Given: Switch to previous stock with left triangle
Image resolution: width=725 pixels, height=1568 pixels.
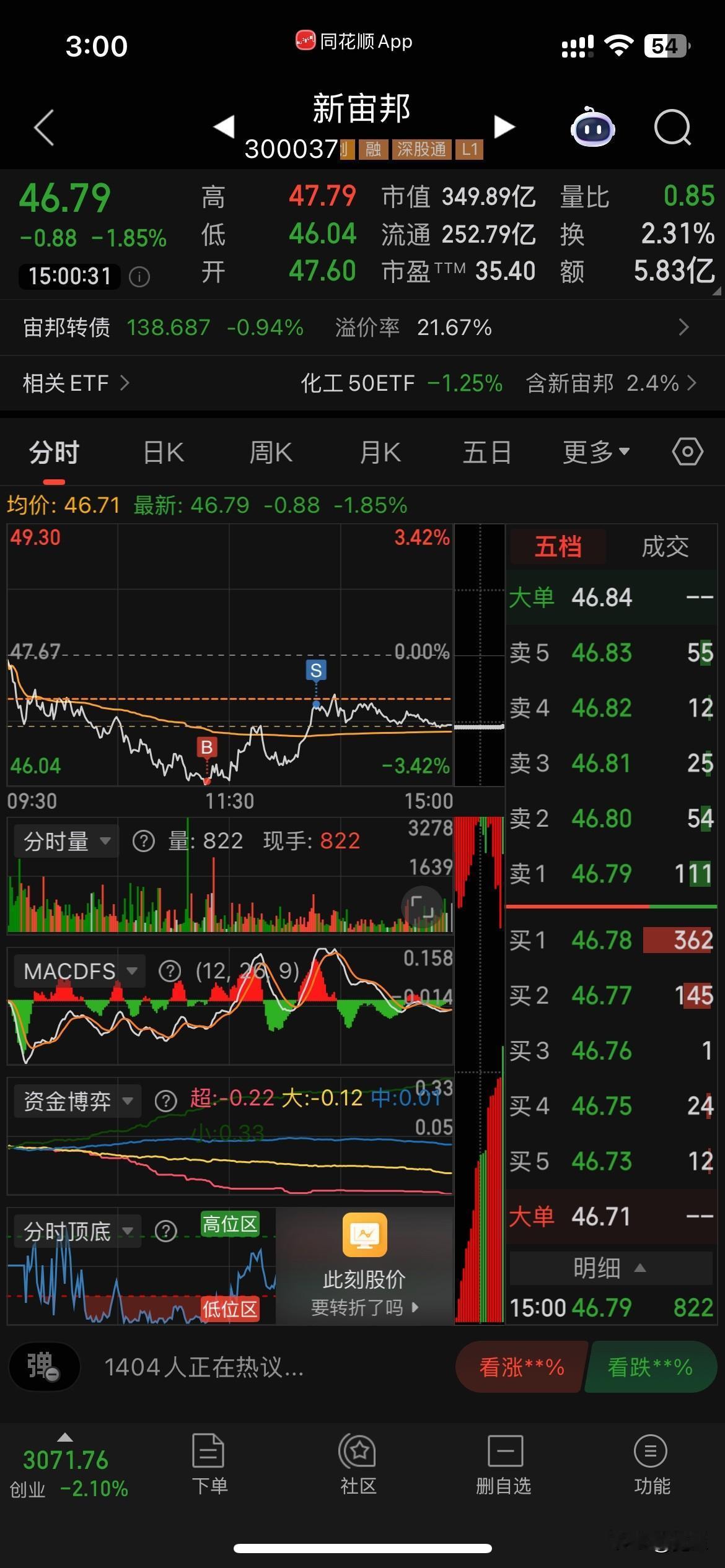Looking at the screenshot, I should tap(224, 126).
